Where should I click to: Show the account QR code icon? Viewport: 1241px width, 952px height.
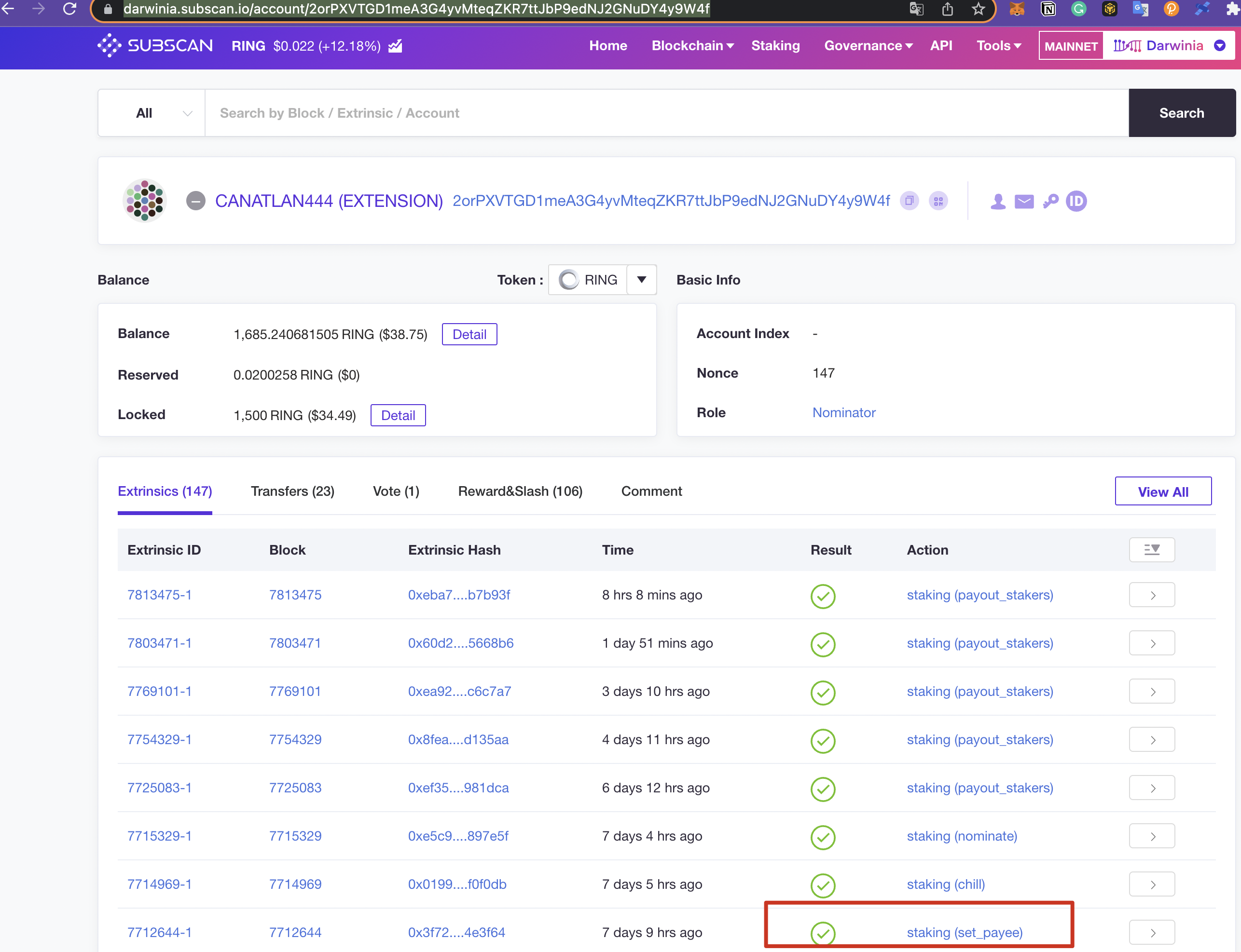(x=939, y=201)
